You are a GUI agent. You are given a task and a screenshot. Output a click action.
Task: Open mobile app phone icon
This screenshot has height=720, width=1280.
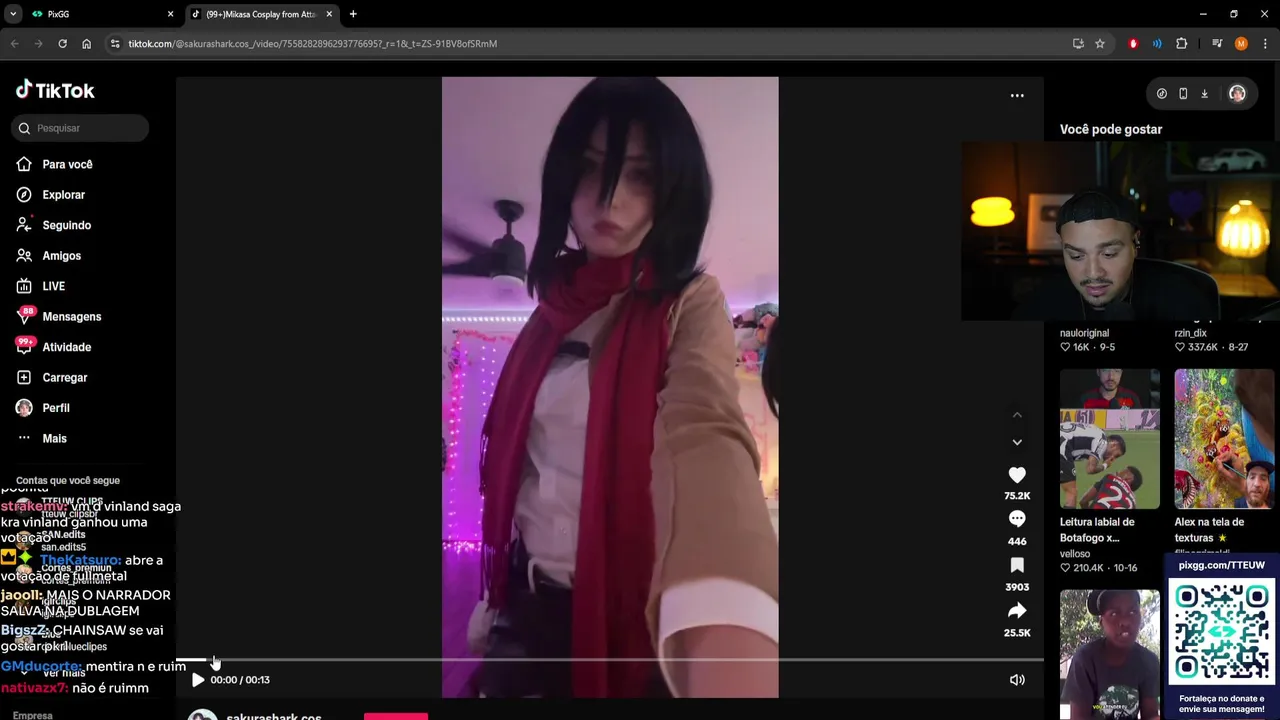pos(1183,94)
